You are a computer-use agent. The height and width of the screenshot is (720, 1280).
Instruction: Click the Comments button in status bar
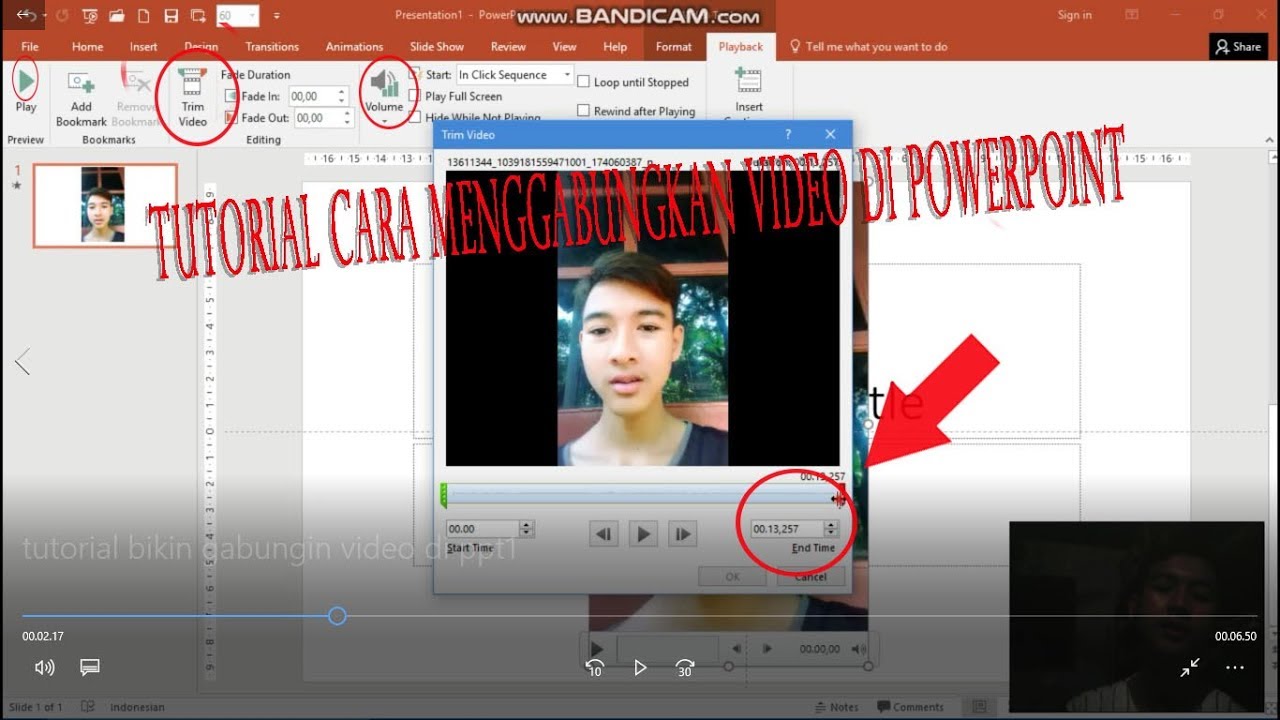point(910,707)
